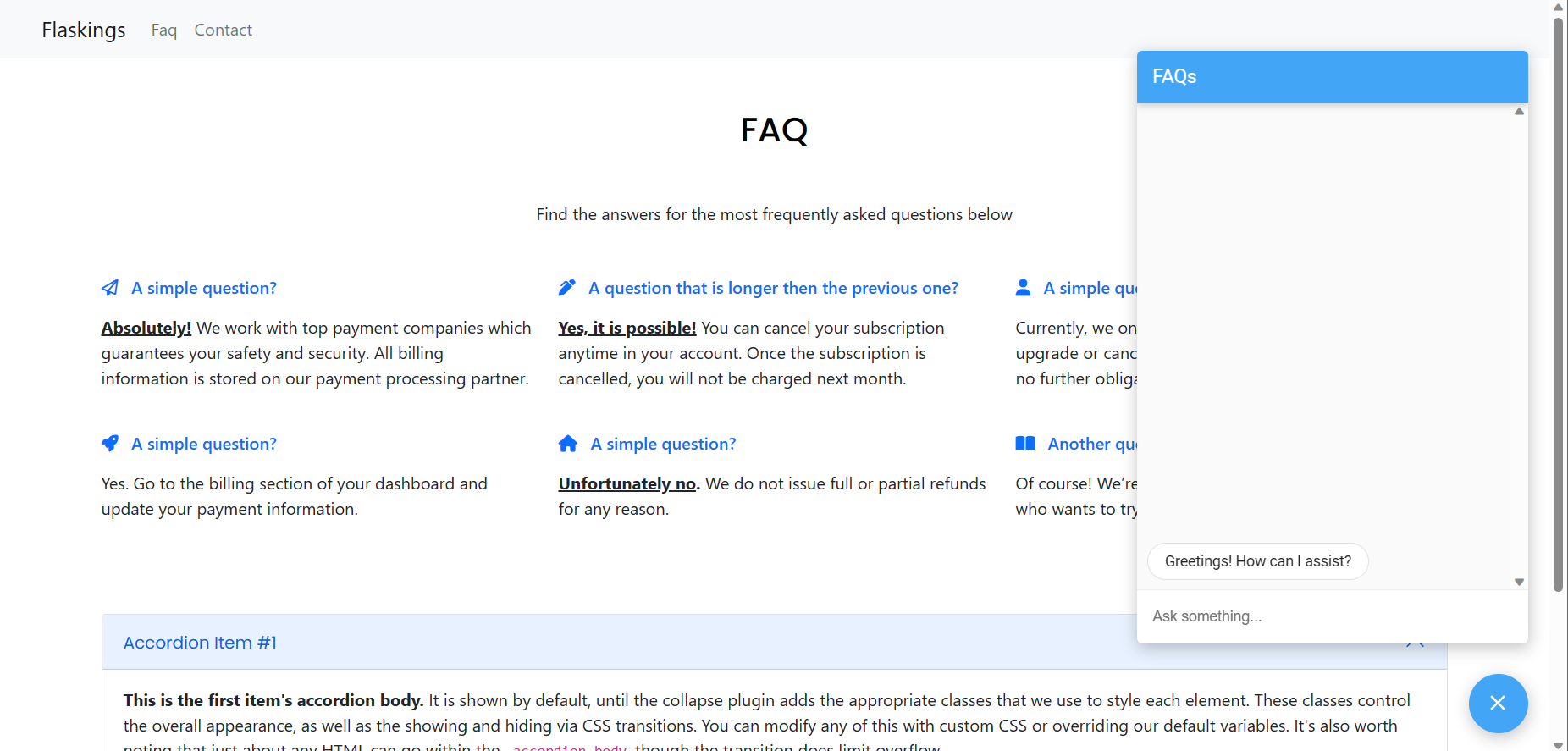Go to Flaskings home brand link

84,30
